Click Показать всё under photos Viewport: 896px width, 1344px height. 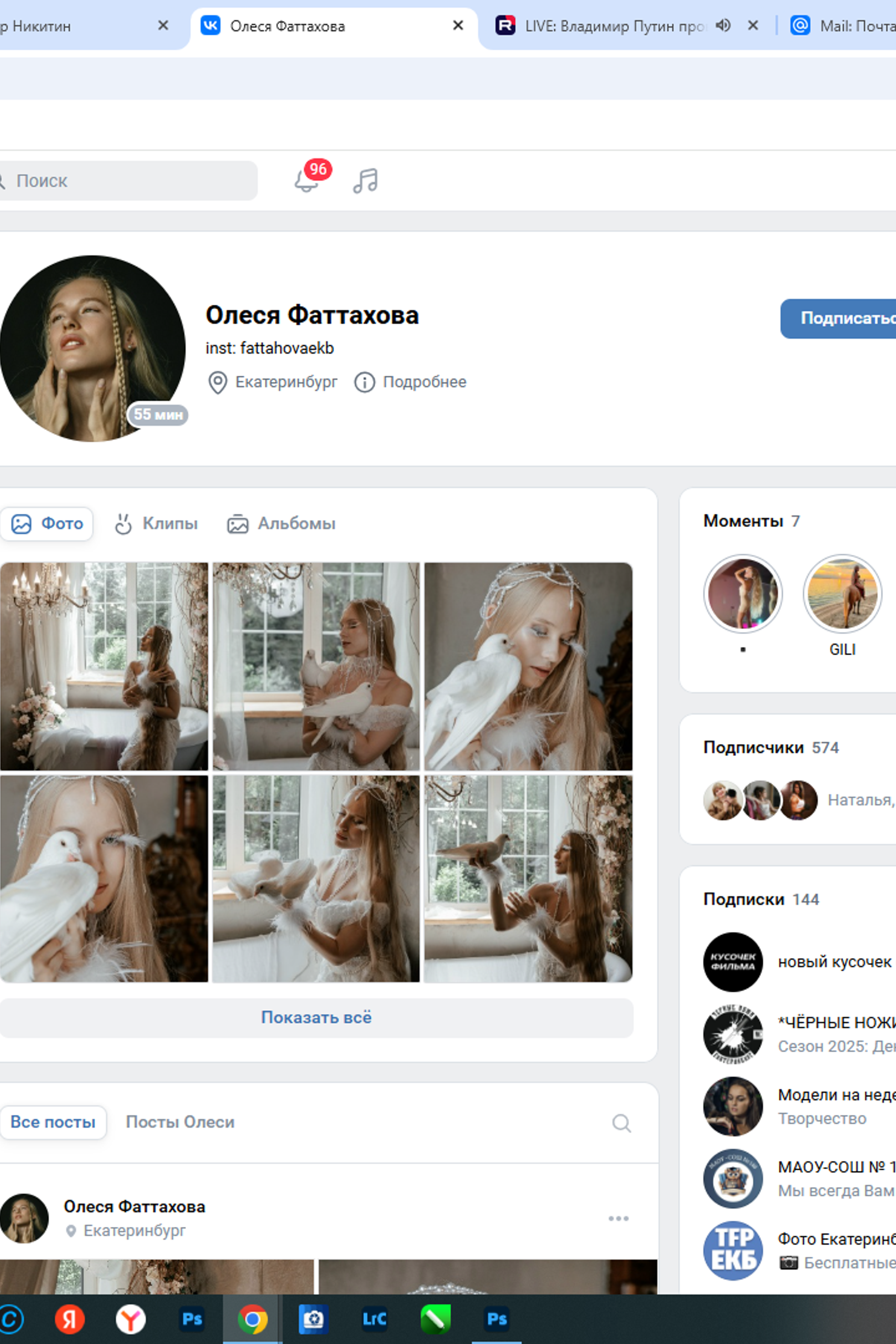(x=316, y=1018)
